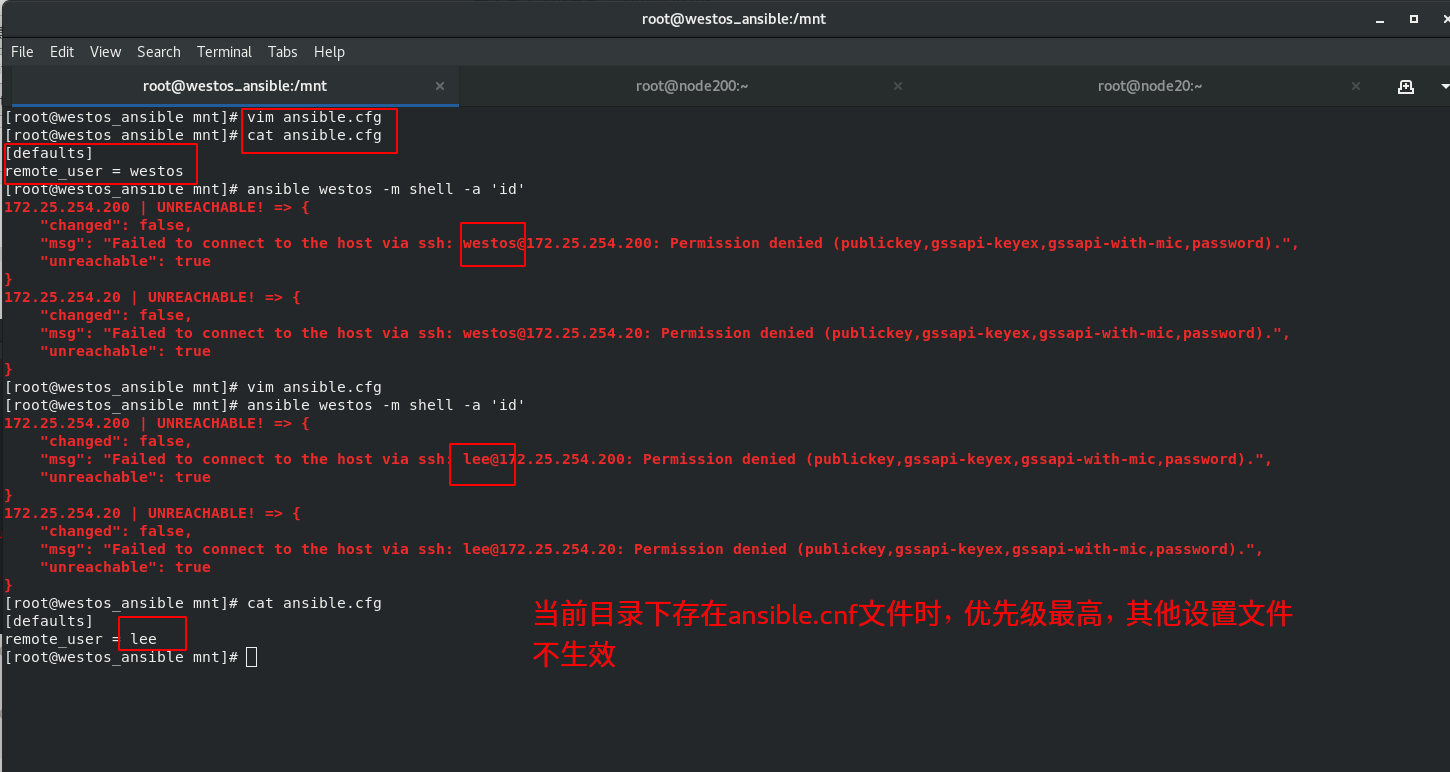Select the root@westos_ansible:/mnt tab
Image resolution: width=1450 pixels, height=772 pixels.
(234, 86)
